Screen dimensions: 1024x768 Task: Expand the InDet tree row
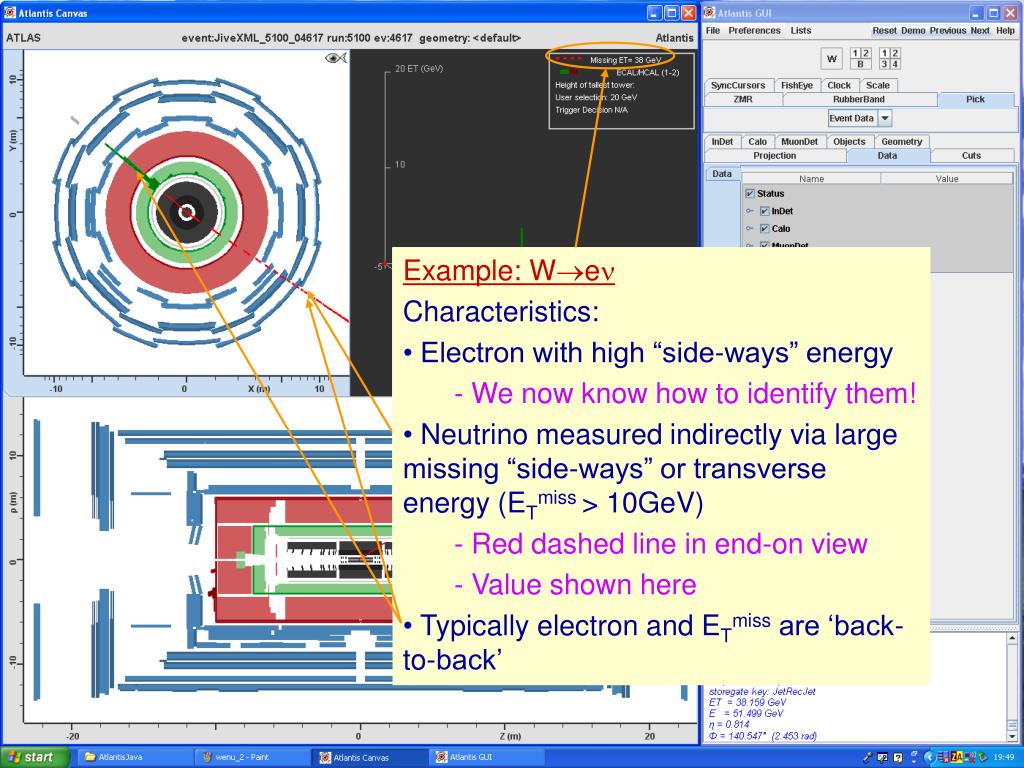[750, 211]
